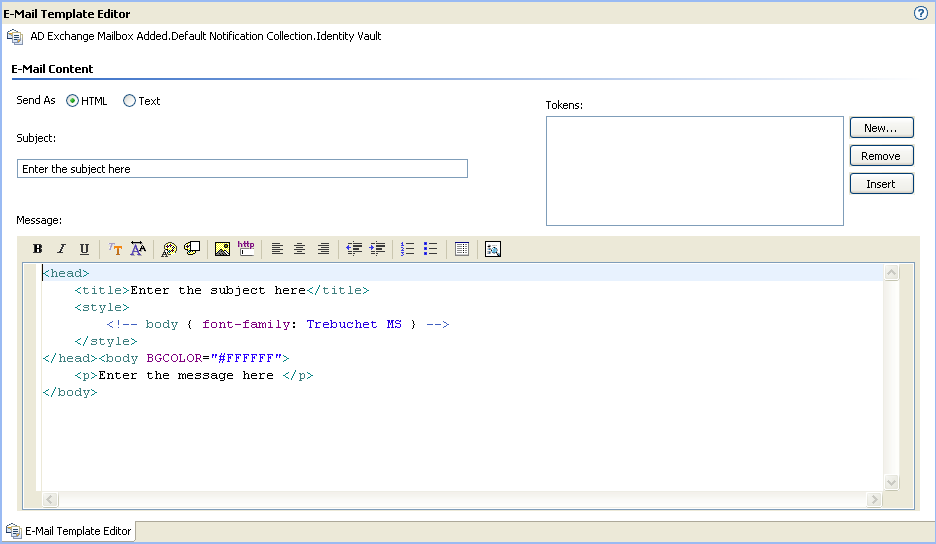
Task: Open the font color palette icon
Action: [x=169, y=249]
